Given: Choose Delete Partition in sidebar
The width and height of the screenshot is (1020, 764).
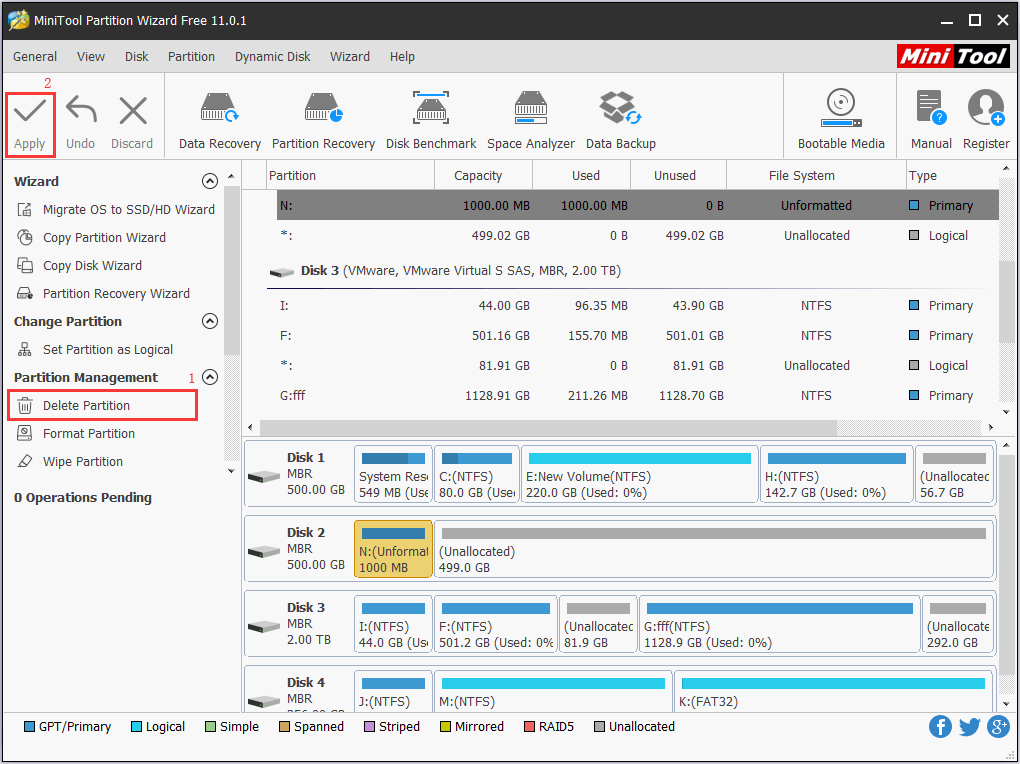Looking at the screenshot, I should 102,405.
